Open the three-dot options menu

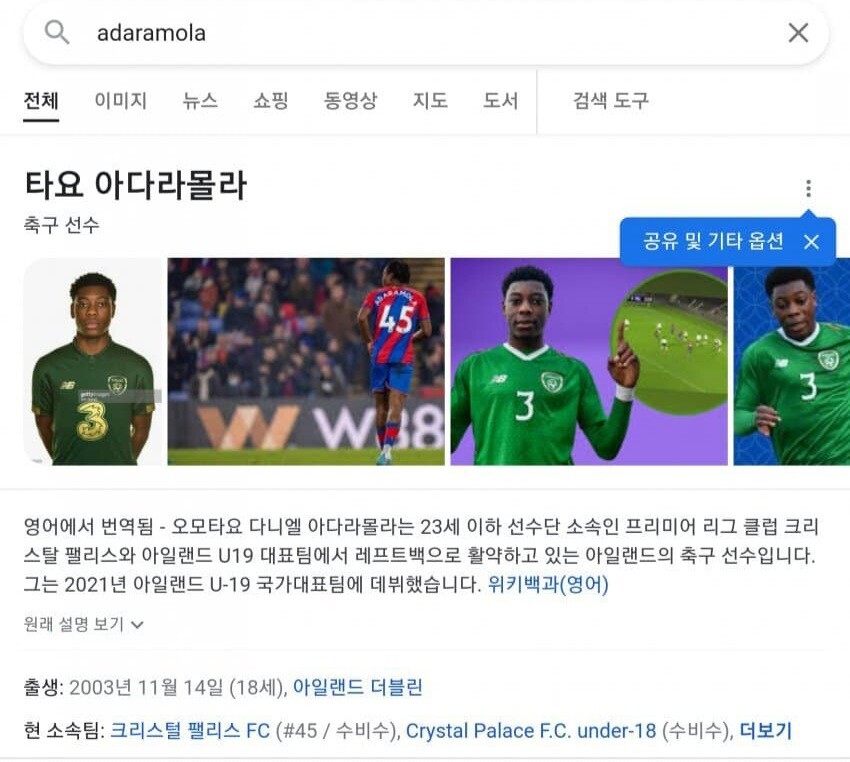point(808,188)
